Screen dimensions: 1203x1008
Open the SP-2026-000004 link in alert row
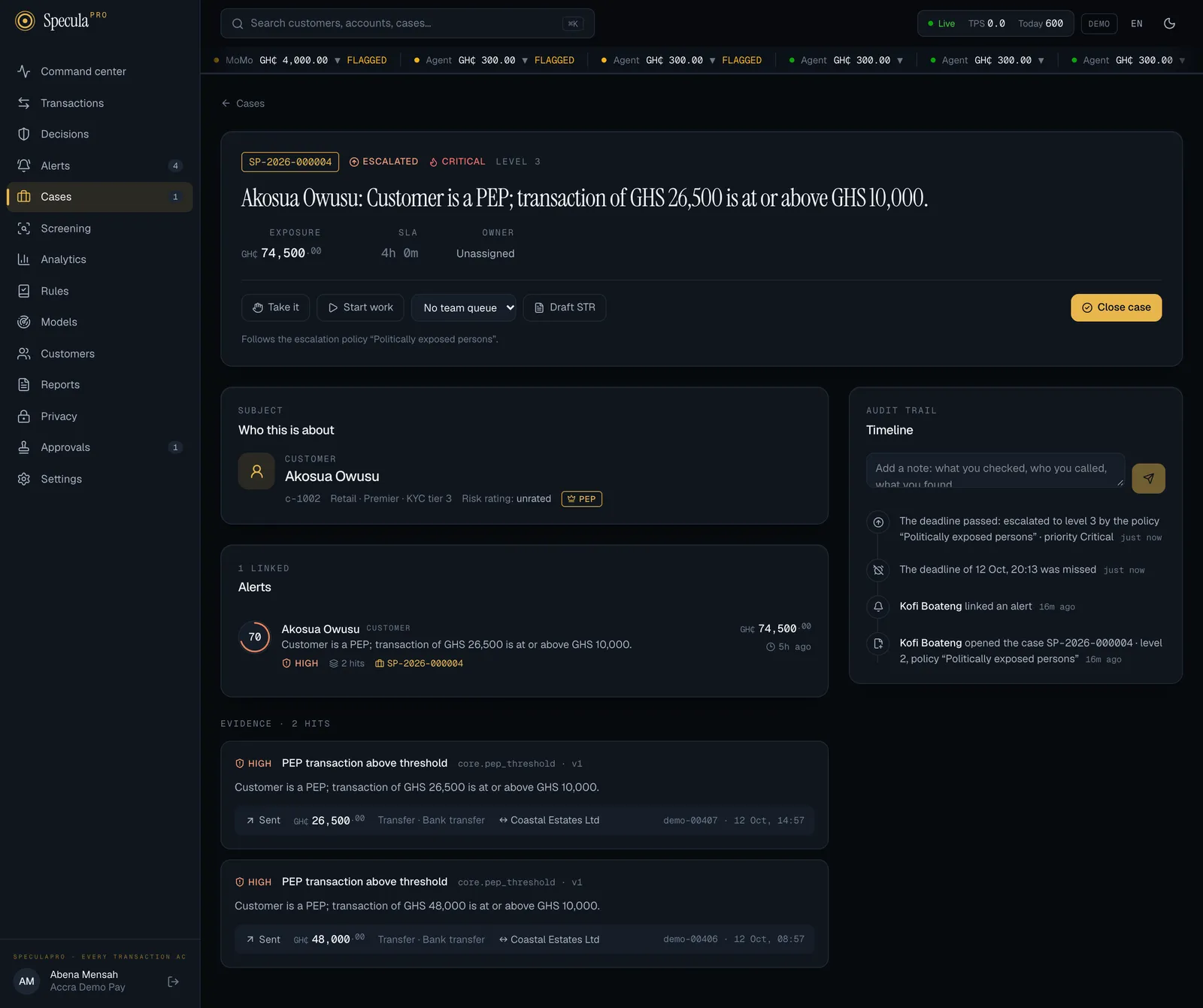click(x=419, y=663)
